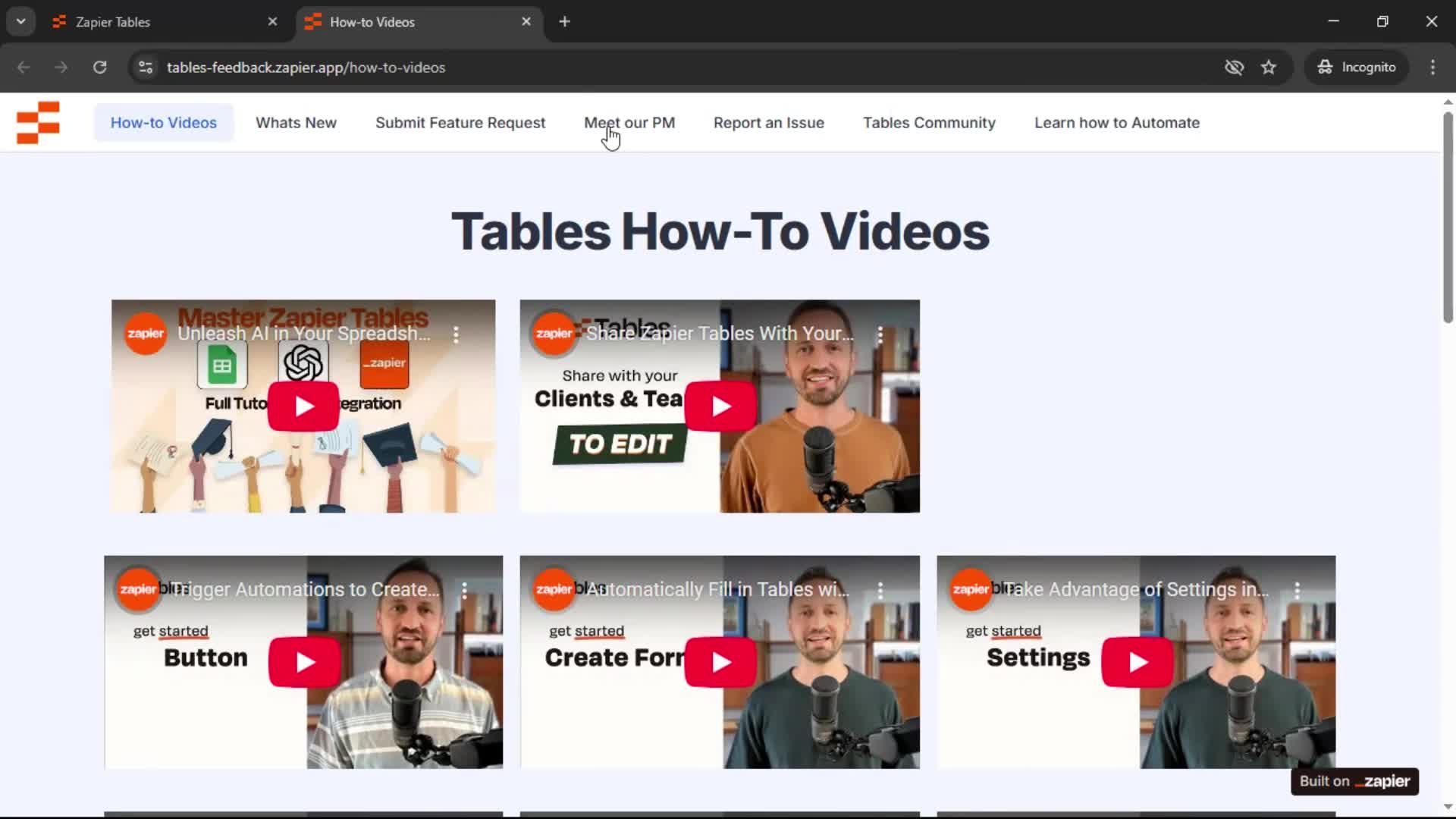This screenshot has height=819, width=1456.
Task: Expand the tab search dropdown
Action: (x=21, y=22)
